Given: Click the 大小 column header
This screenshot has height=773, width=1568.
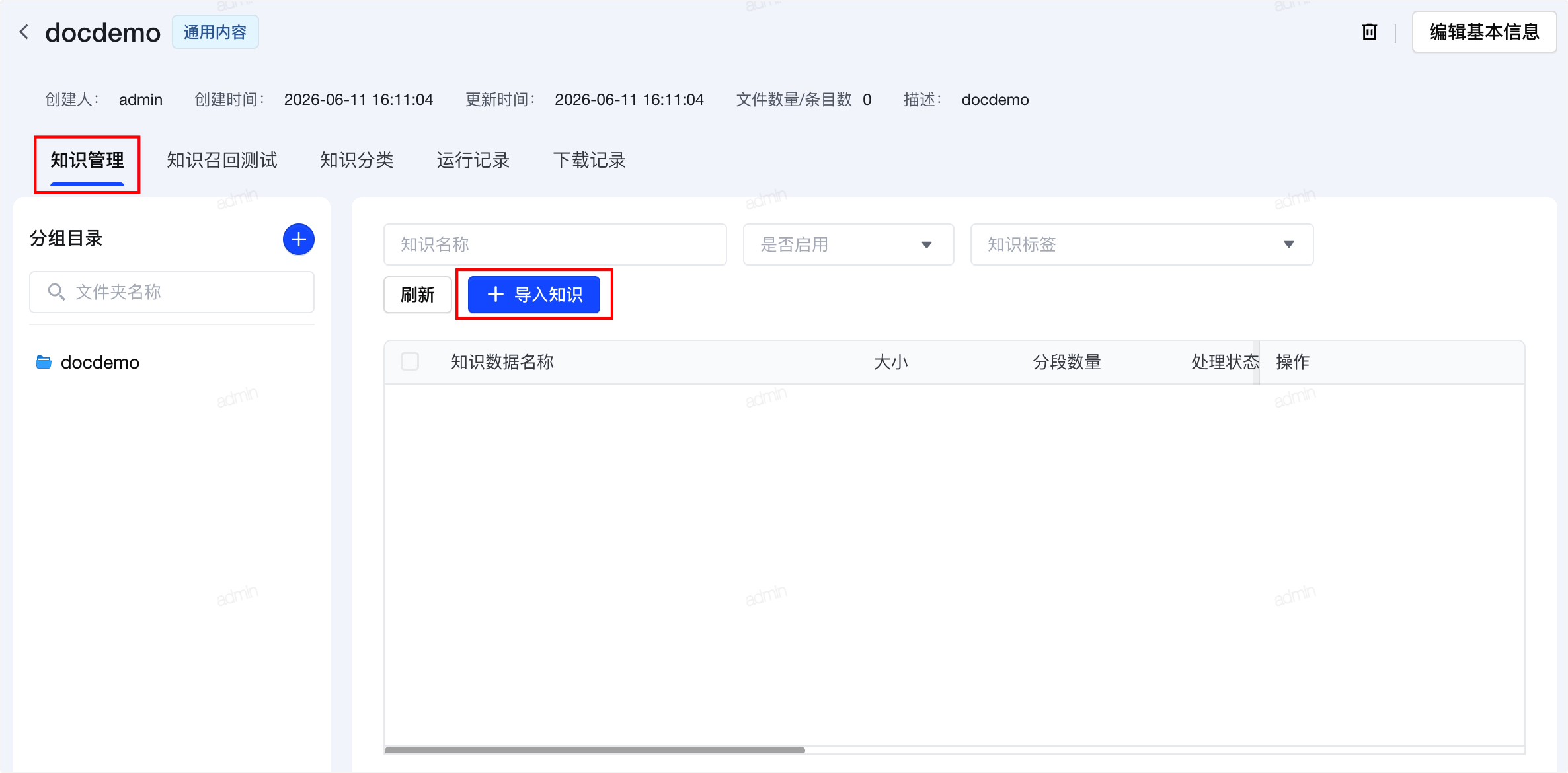Looking at the screenshot, I should (x=891, y=362).
